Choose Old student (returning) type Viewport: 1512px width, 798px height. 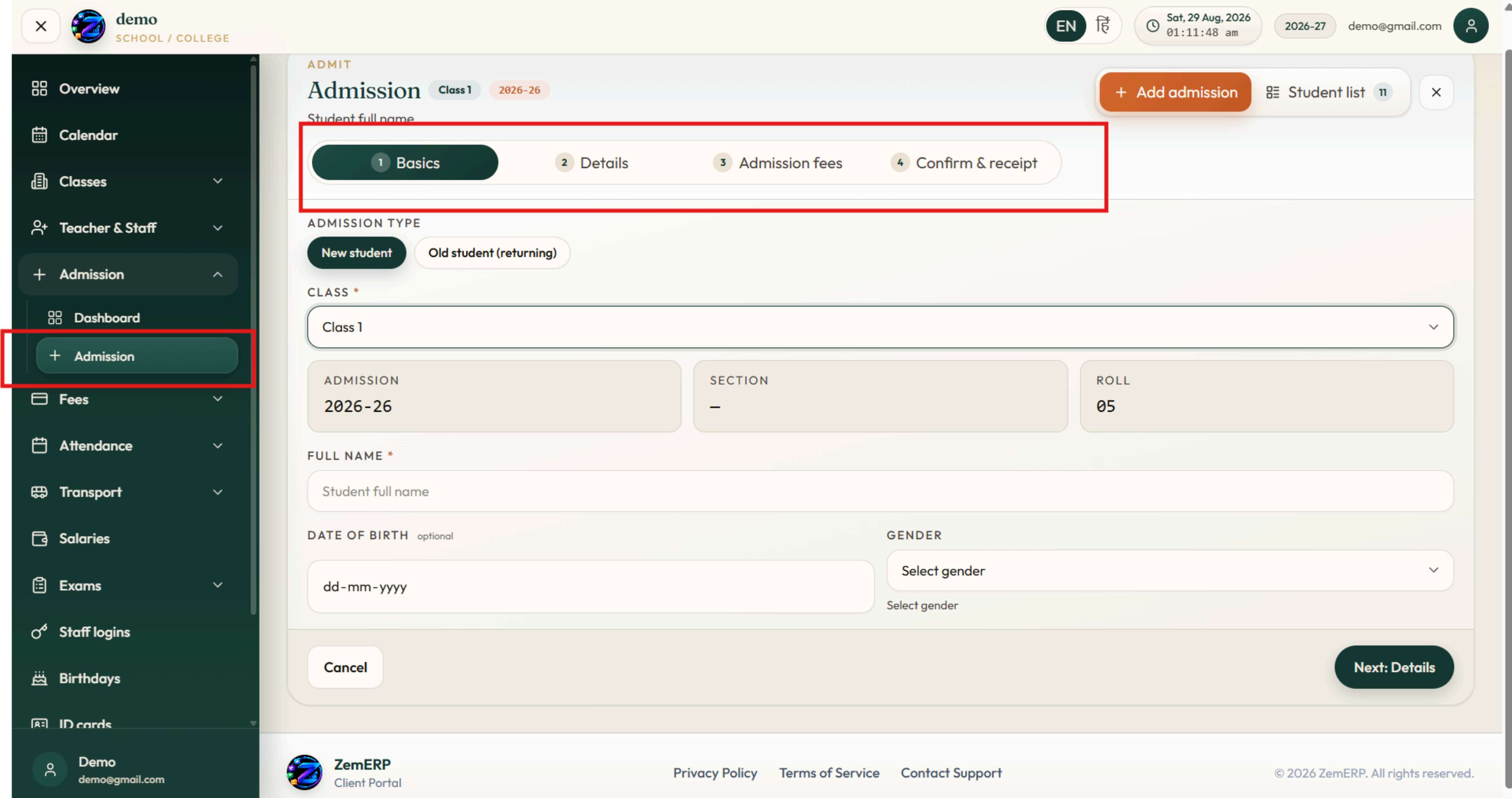pos(492,253)
